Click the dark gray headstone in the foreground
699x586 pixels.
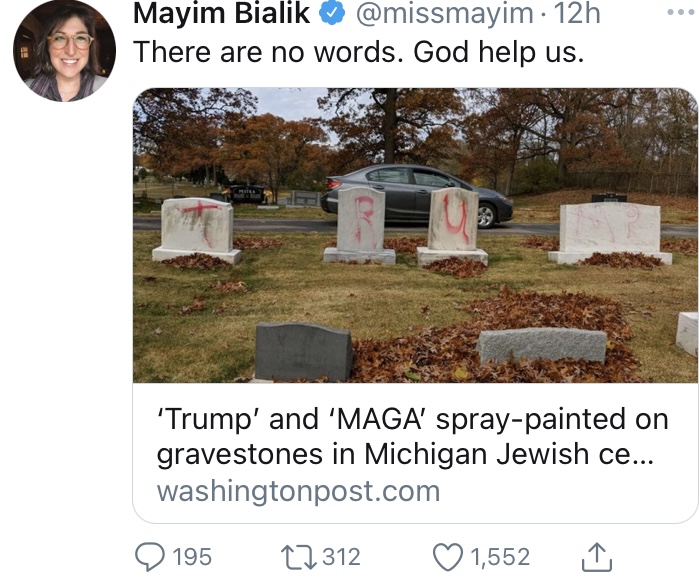[x=303, y=352]
